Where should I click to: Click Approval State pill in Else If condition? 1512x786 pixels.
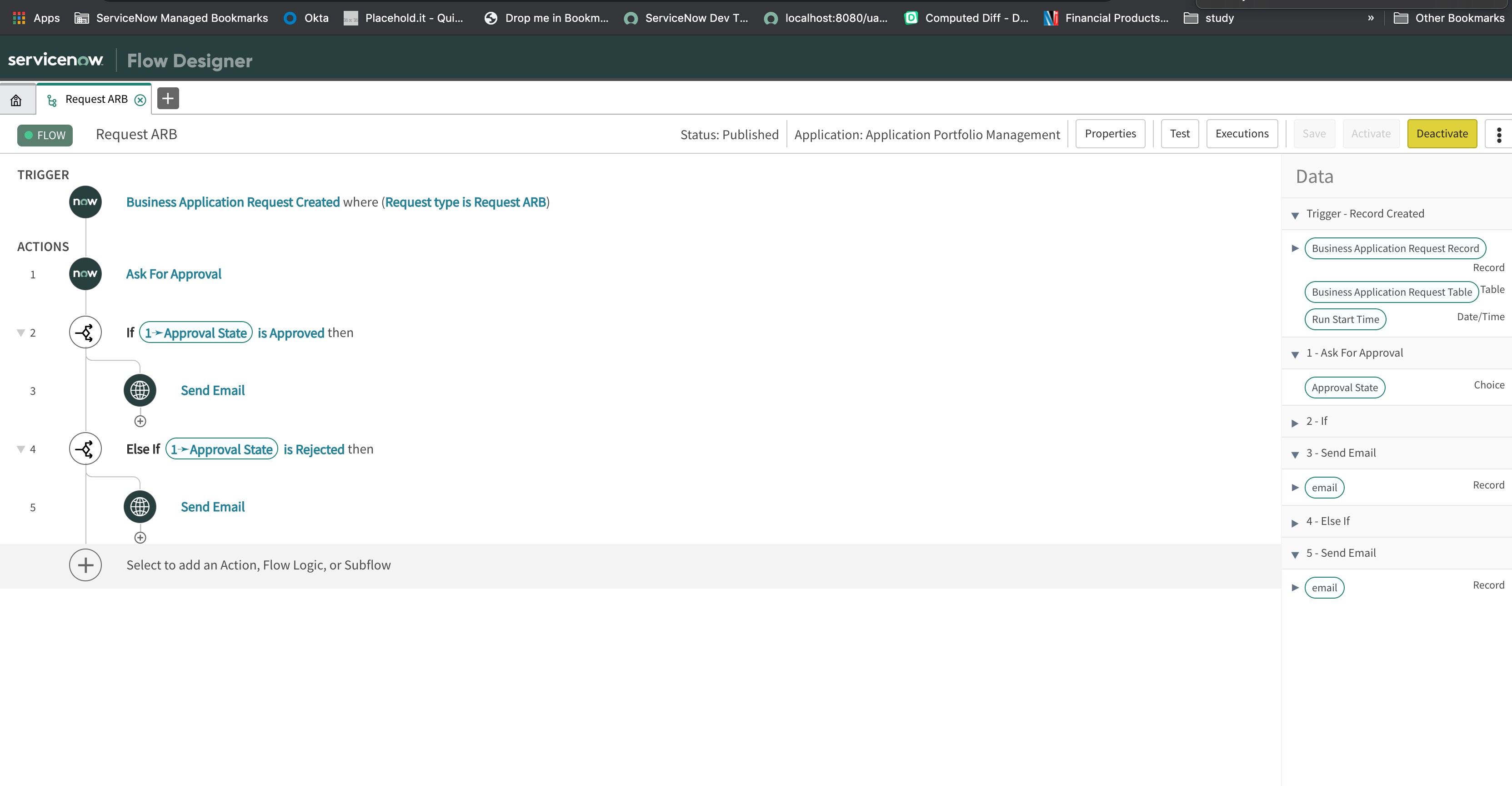click(221, 449)
